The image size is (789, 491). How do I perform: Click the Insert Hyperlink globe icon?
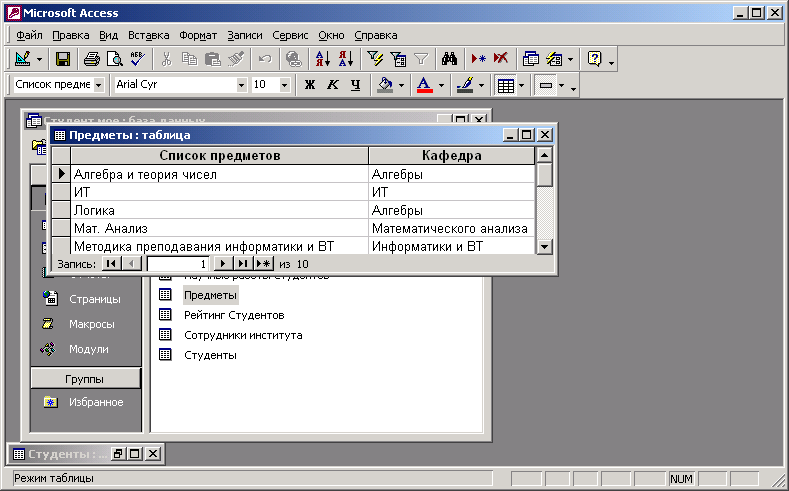(294, 59)
